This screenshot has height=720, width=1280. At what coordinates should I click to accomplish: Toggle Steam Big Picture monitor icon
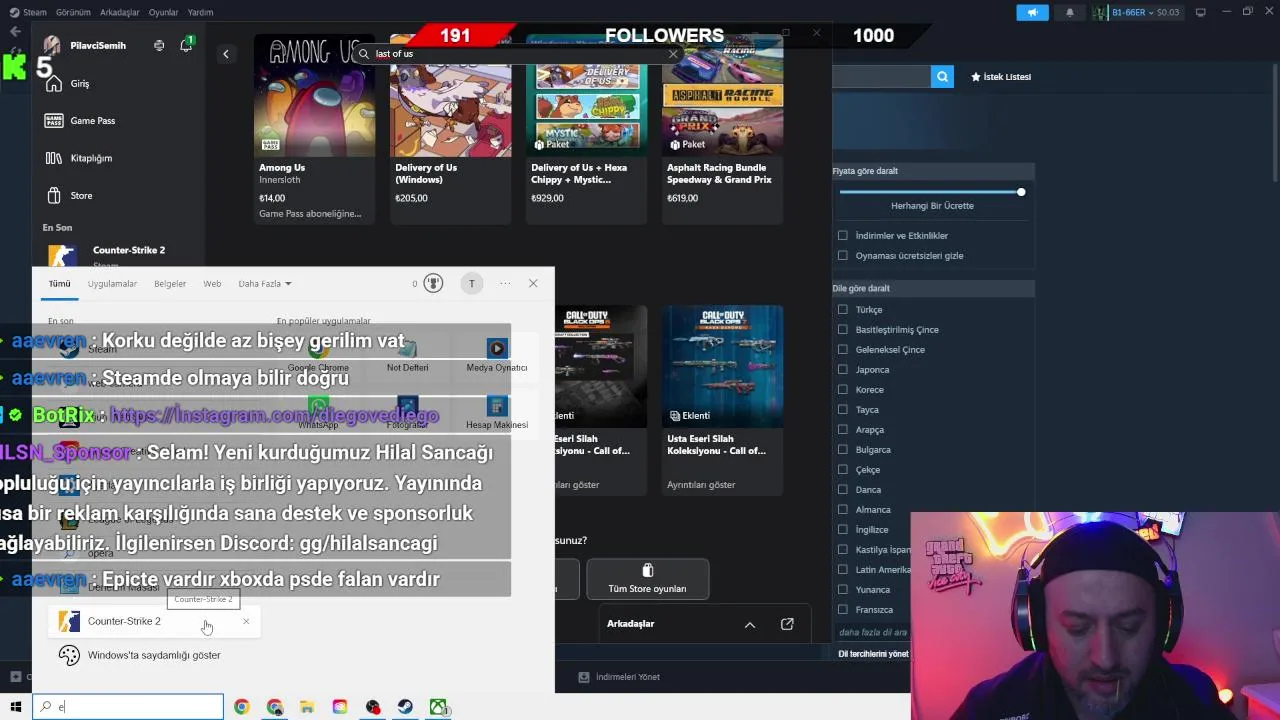1201,12
